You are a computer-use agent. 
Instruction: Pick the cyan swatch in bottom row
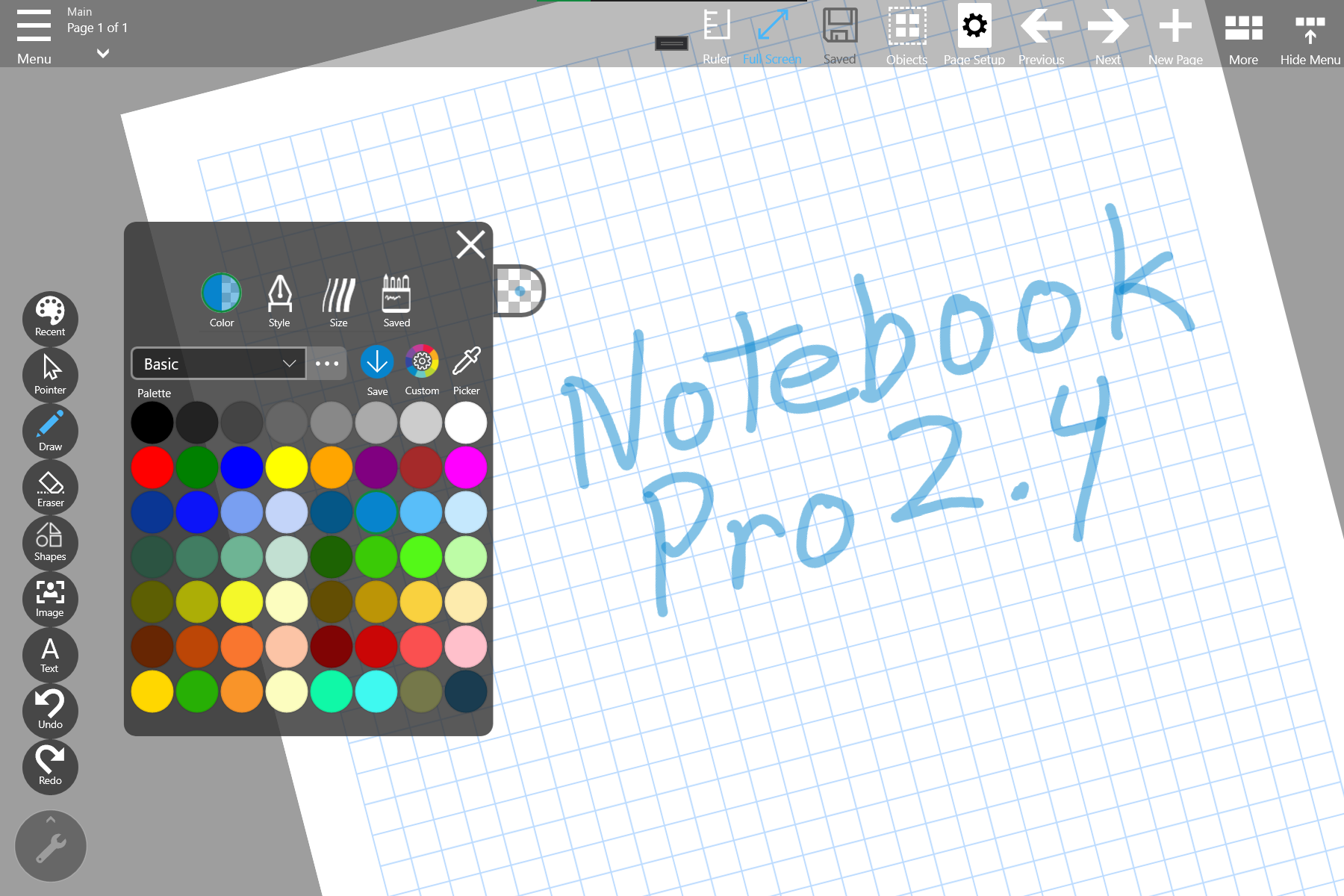(376, 691)
